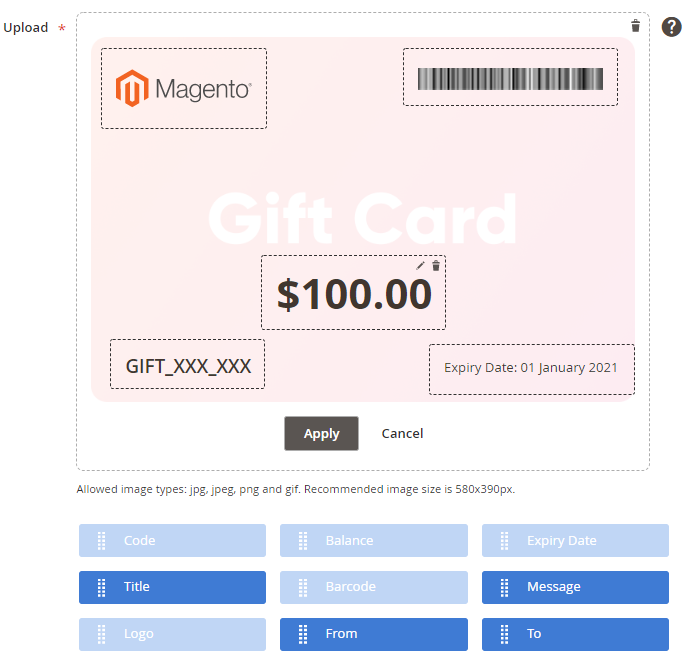Select the Message field chip
This screenshot has height=664, width=685.
tap(575, 587)
